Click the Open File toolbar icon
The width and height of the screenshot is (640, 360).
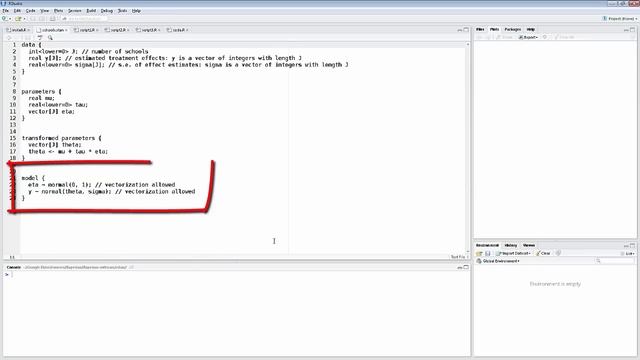[x=18, y=19]
